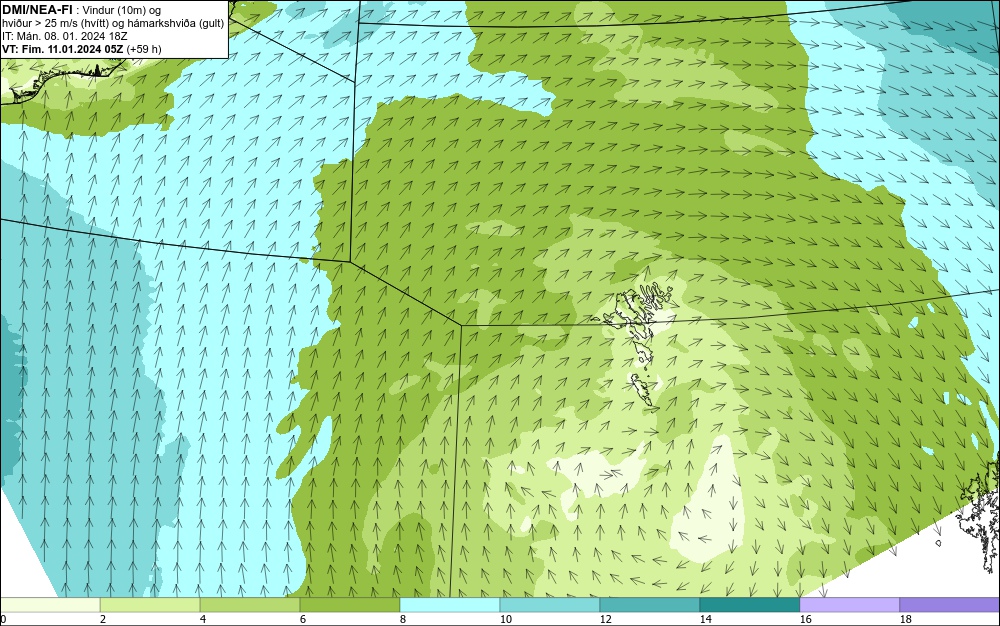Click the "IT: Mán. 08. 01. 2024 18Z" line
This screenshot has width=1000, height=626.
65,36
